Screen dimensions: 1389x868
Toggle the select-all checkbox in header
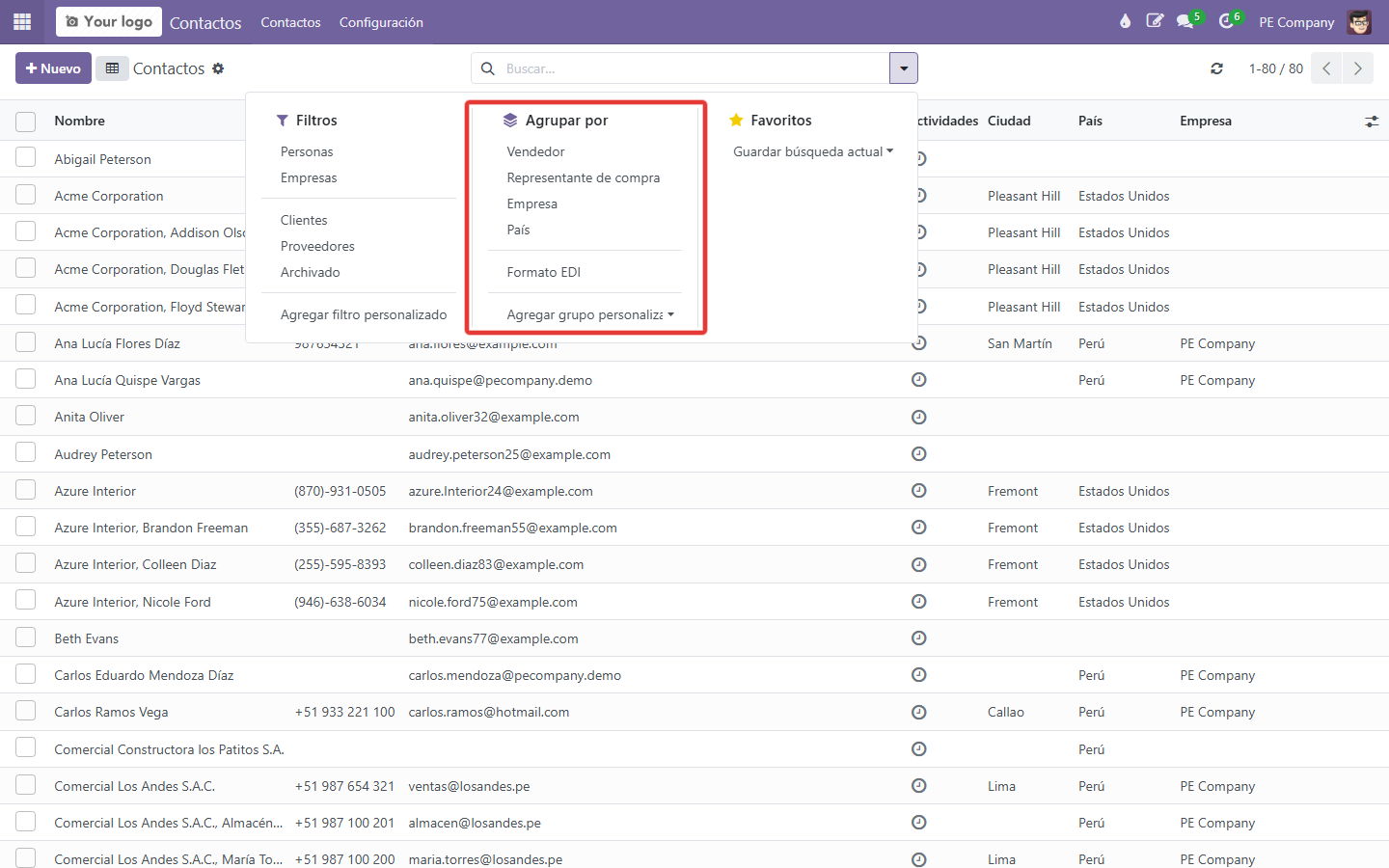26,122
